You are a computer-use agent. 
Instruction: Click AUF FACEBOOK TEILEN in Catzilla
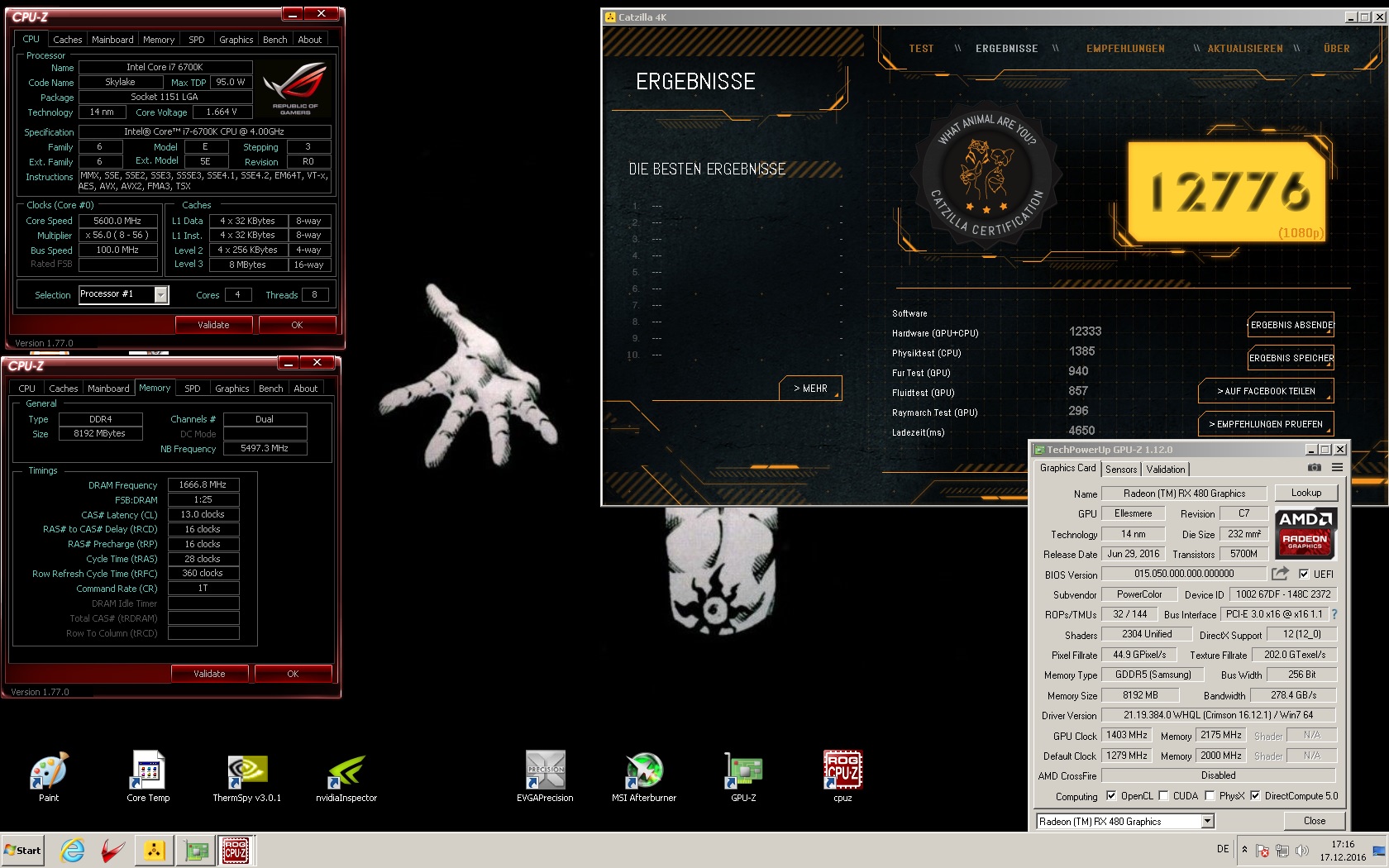click(1266, 391)
